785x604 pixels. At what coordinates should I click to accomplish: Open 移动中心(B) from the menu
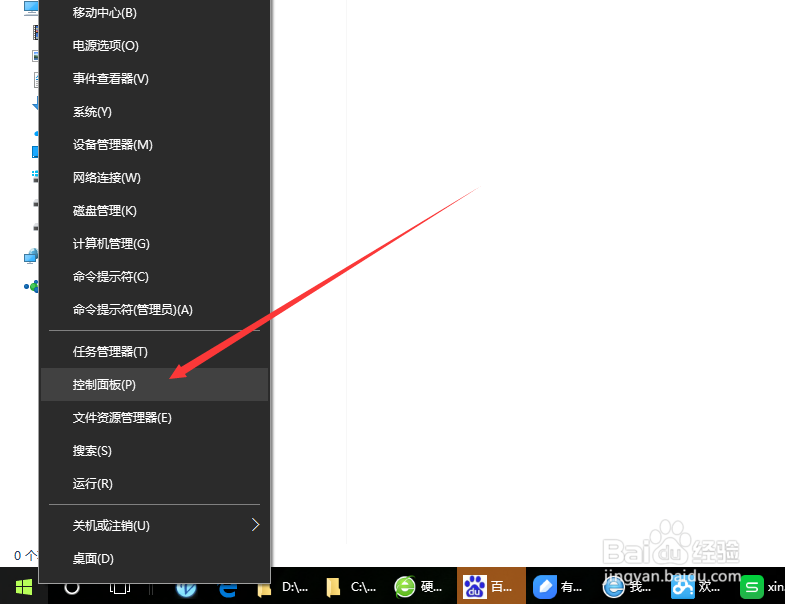(154, 13)
